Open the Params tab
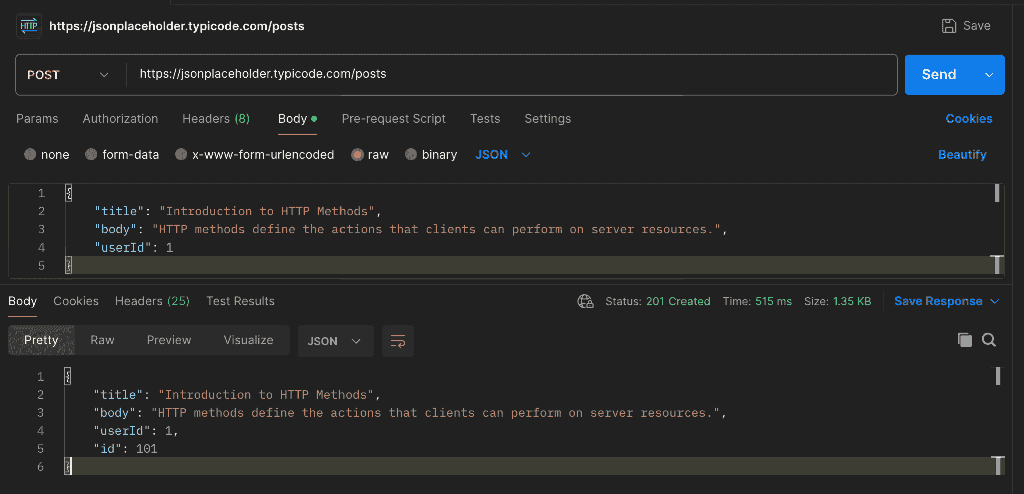 point(37,119)
